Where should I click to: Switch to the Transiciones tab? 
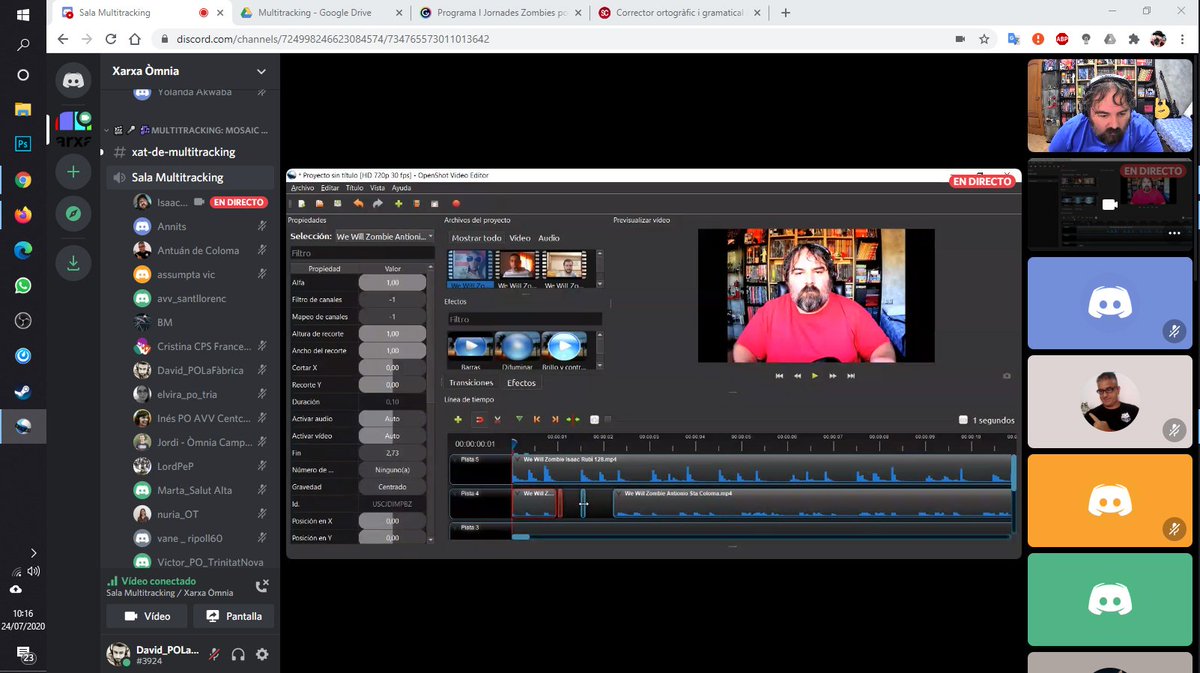point(471,383)
